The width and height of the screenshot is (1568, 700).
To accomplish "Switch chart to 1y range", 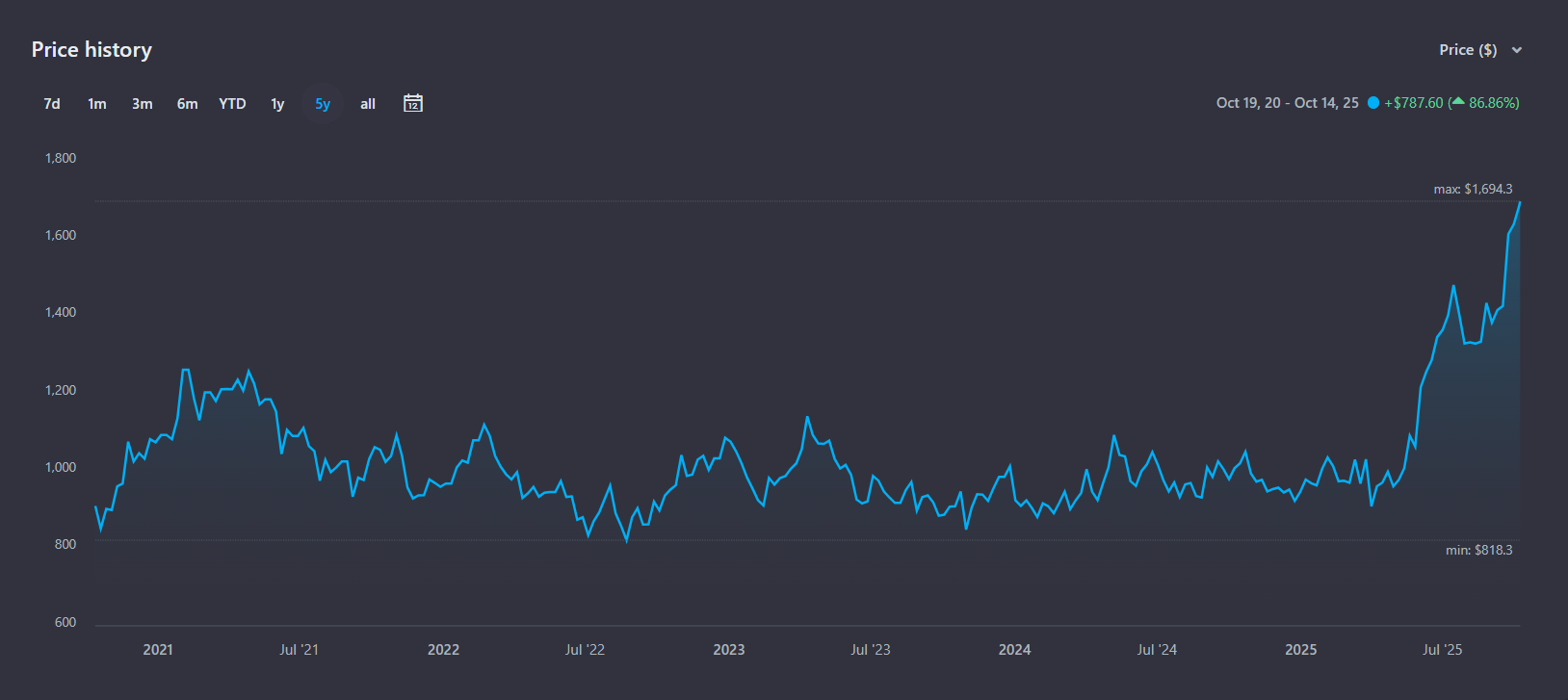I will click(x=277, y=104).
